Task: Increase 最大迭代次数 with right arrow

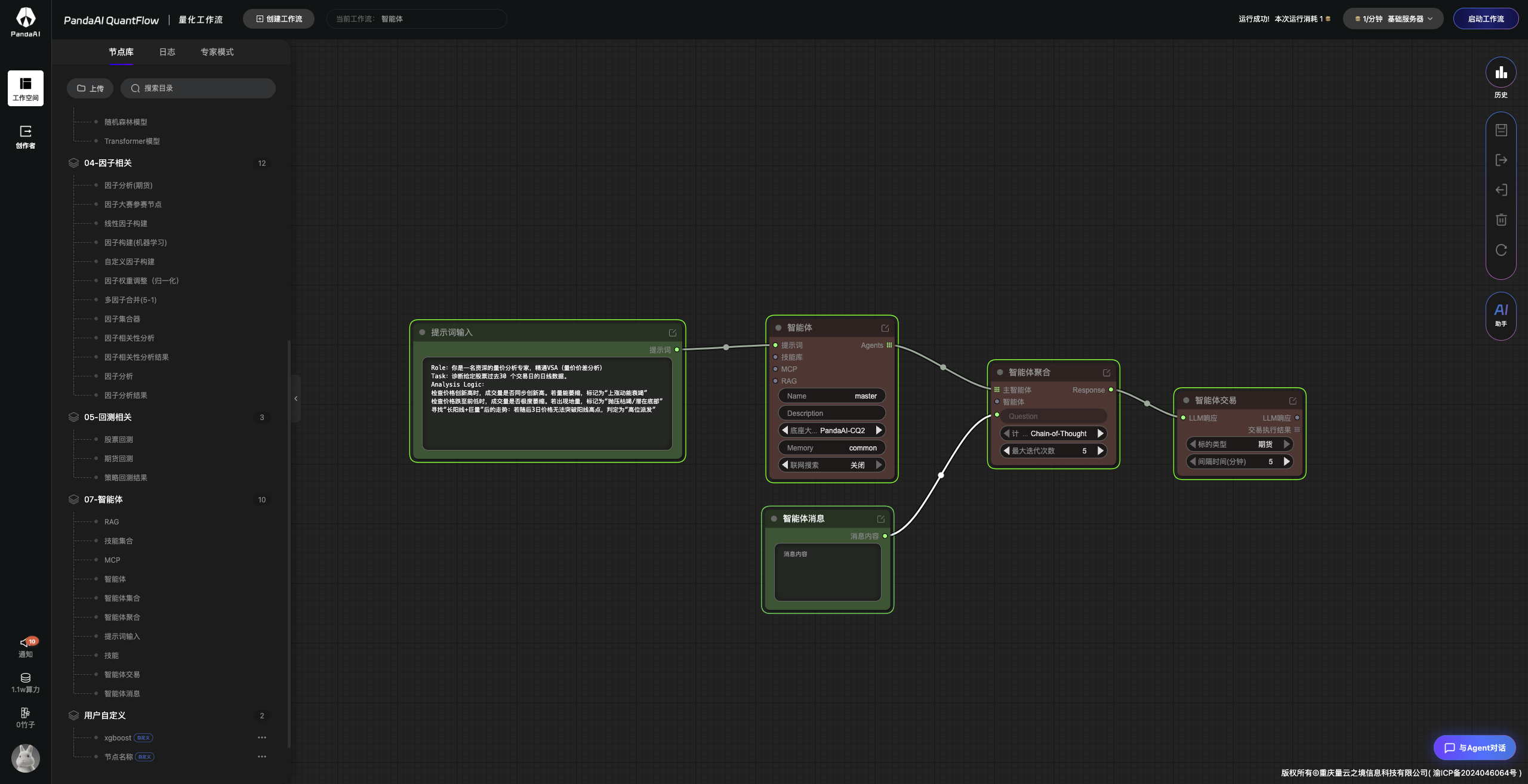Action: [x=1100, y=450]
